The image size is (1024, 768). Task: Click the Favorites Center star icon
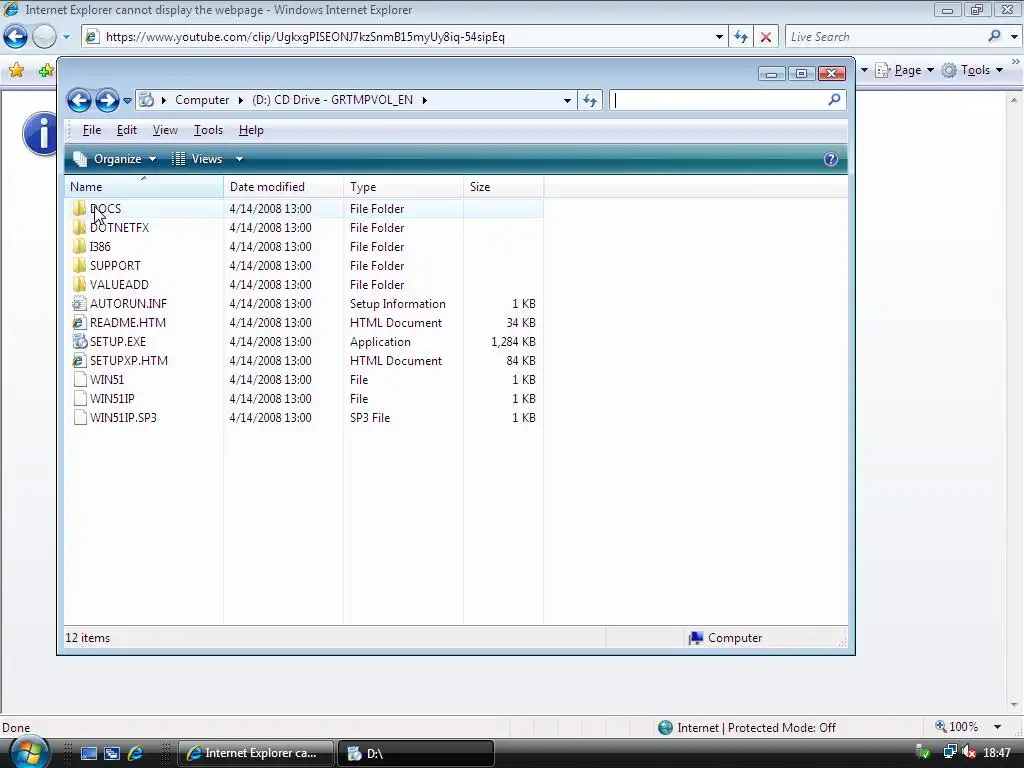pyautogui.click(x=16, y=70)
